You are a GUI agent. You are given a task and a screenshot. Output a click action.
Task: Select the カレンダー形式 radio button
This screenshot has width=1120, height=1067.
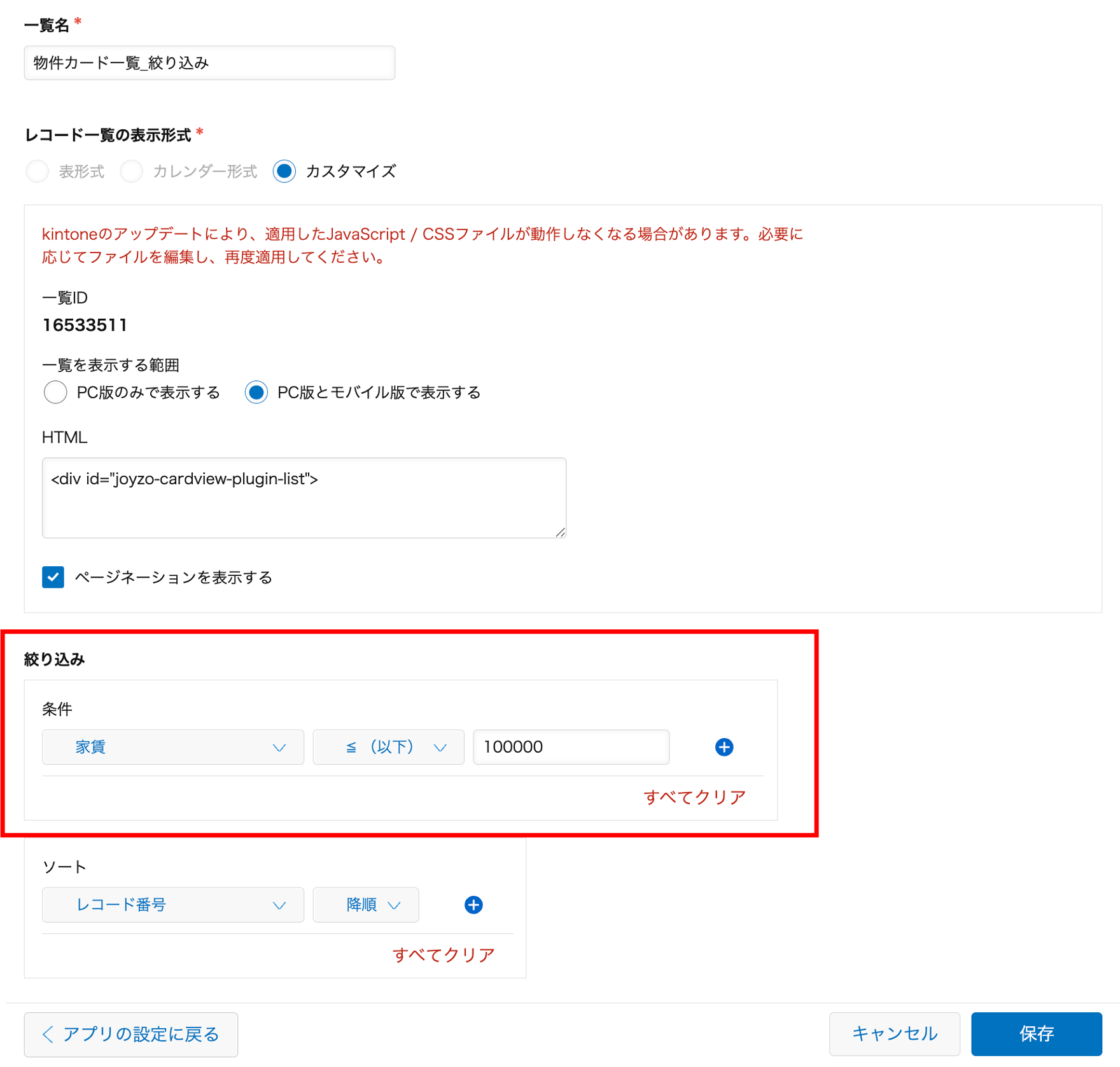point(131,171)
